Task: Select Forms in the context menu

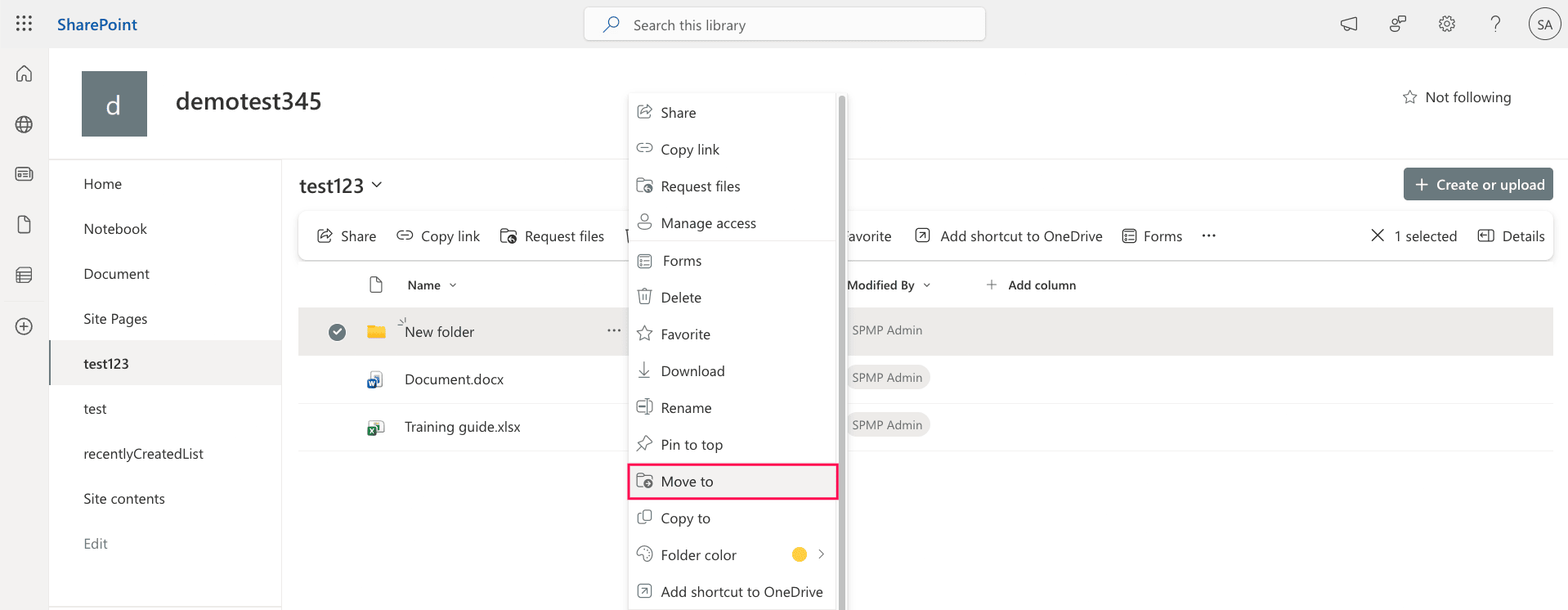Action: pos(732,261)
